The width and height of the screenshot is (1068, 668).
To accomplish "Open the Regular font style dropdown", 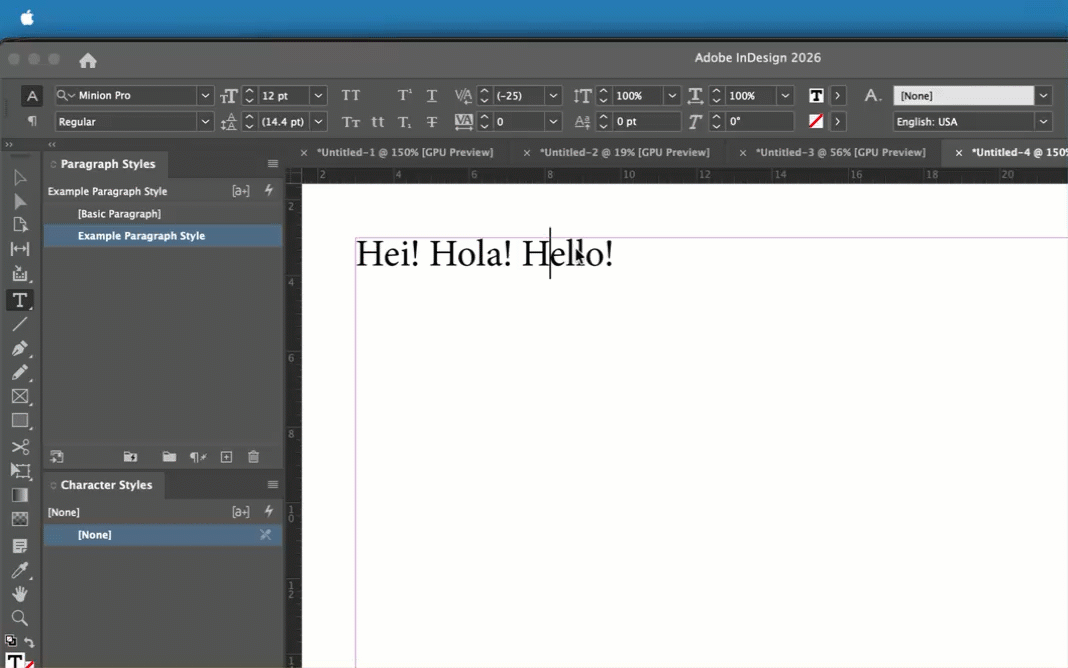I will coord(205,122).
